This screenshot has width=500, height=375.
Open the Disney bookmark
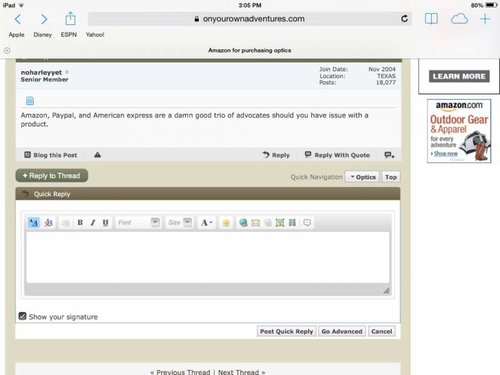[x=43, y=35]
